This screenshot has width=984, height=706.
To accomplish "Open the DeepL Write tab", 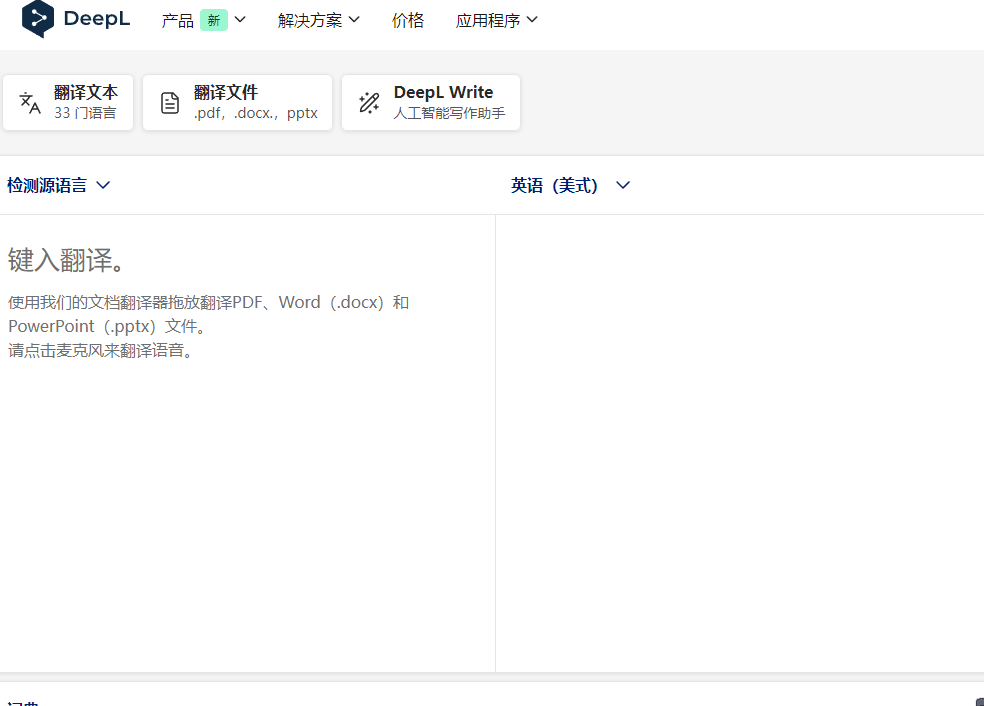I will [x=431, y=103].
